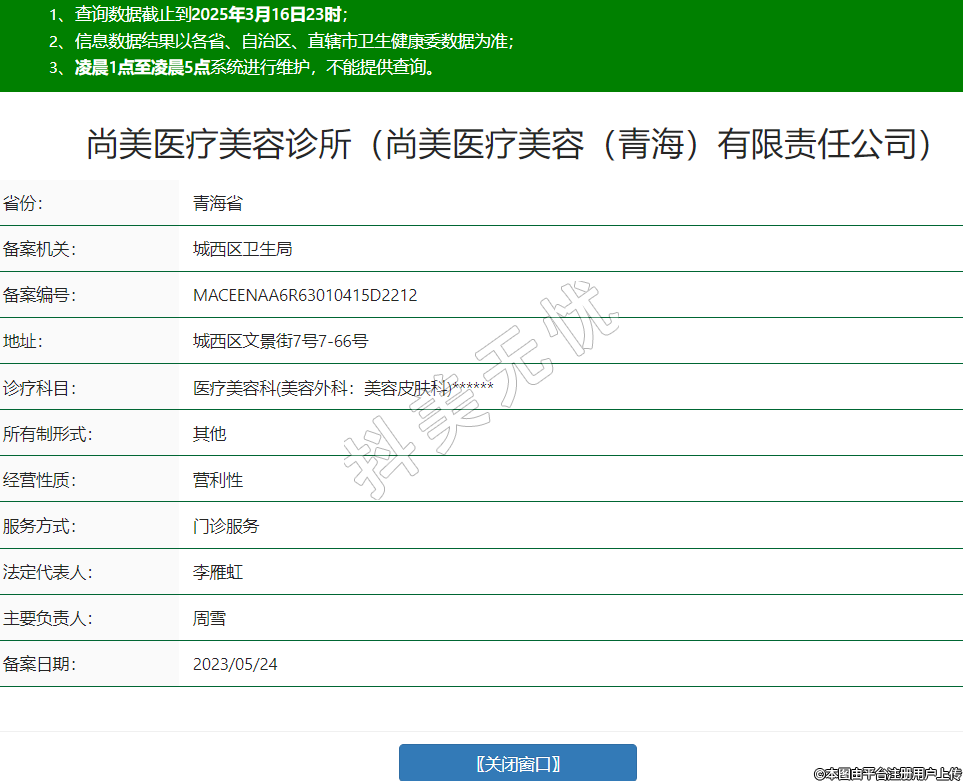Click the clinic title 尚美医疗美容诊所 heading
This screenshot has width=963, height=781.
click(x=510, y=145)
